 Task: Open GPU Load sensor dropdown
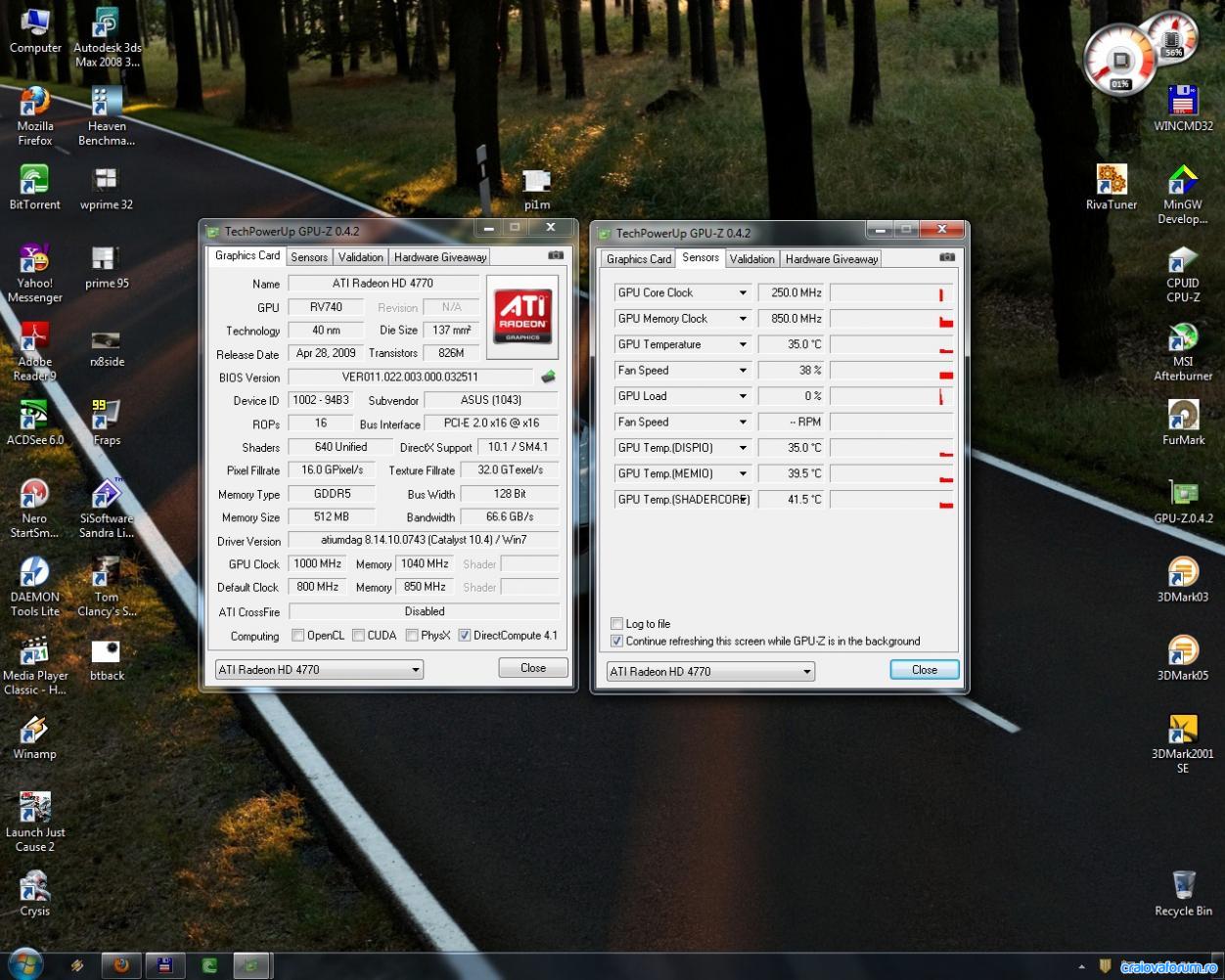pos(743,396)
